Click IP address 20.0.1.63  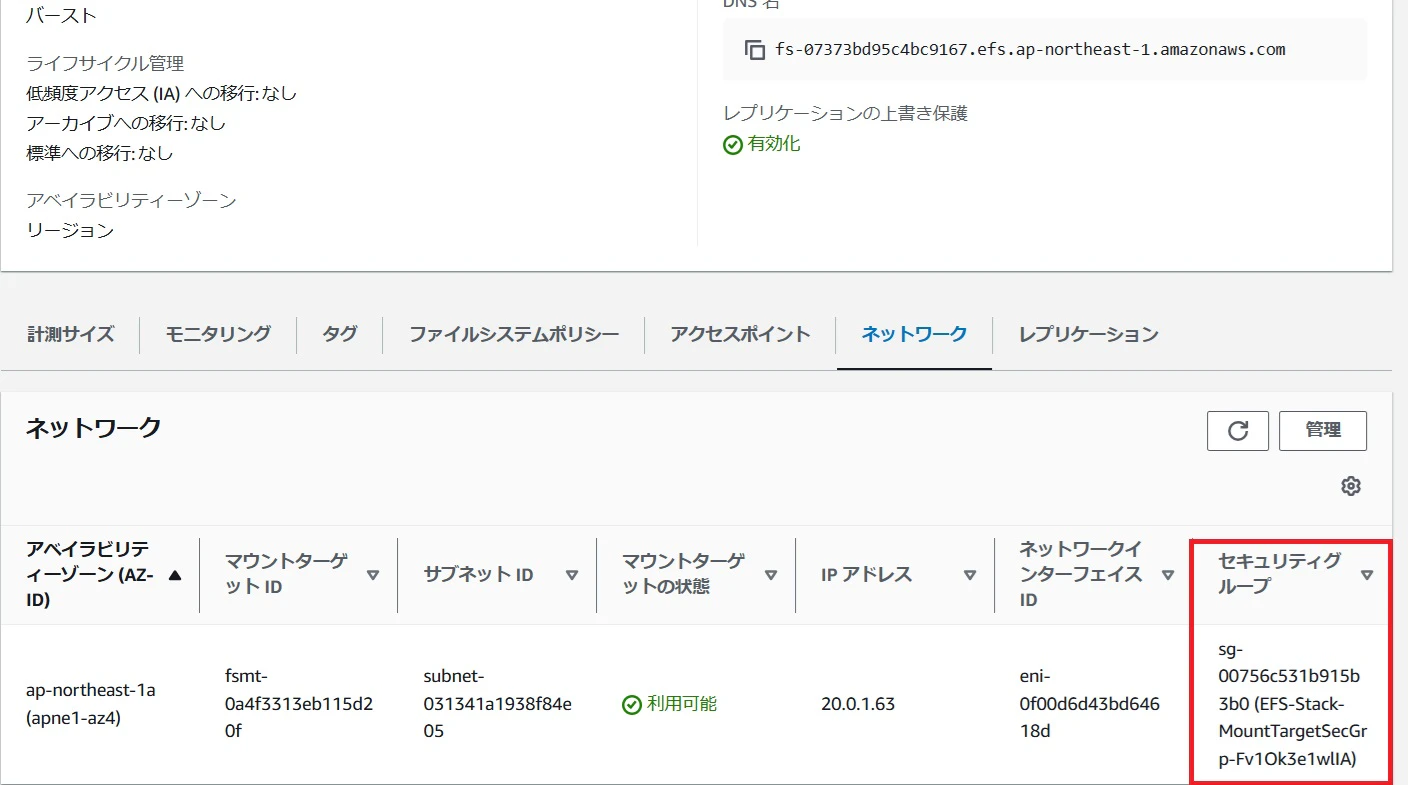pos(858,704)
